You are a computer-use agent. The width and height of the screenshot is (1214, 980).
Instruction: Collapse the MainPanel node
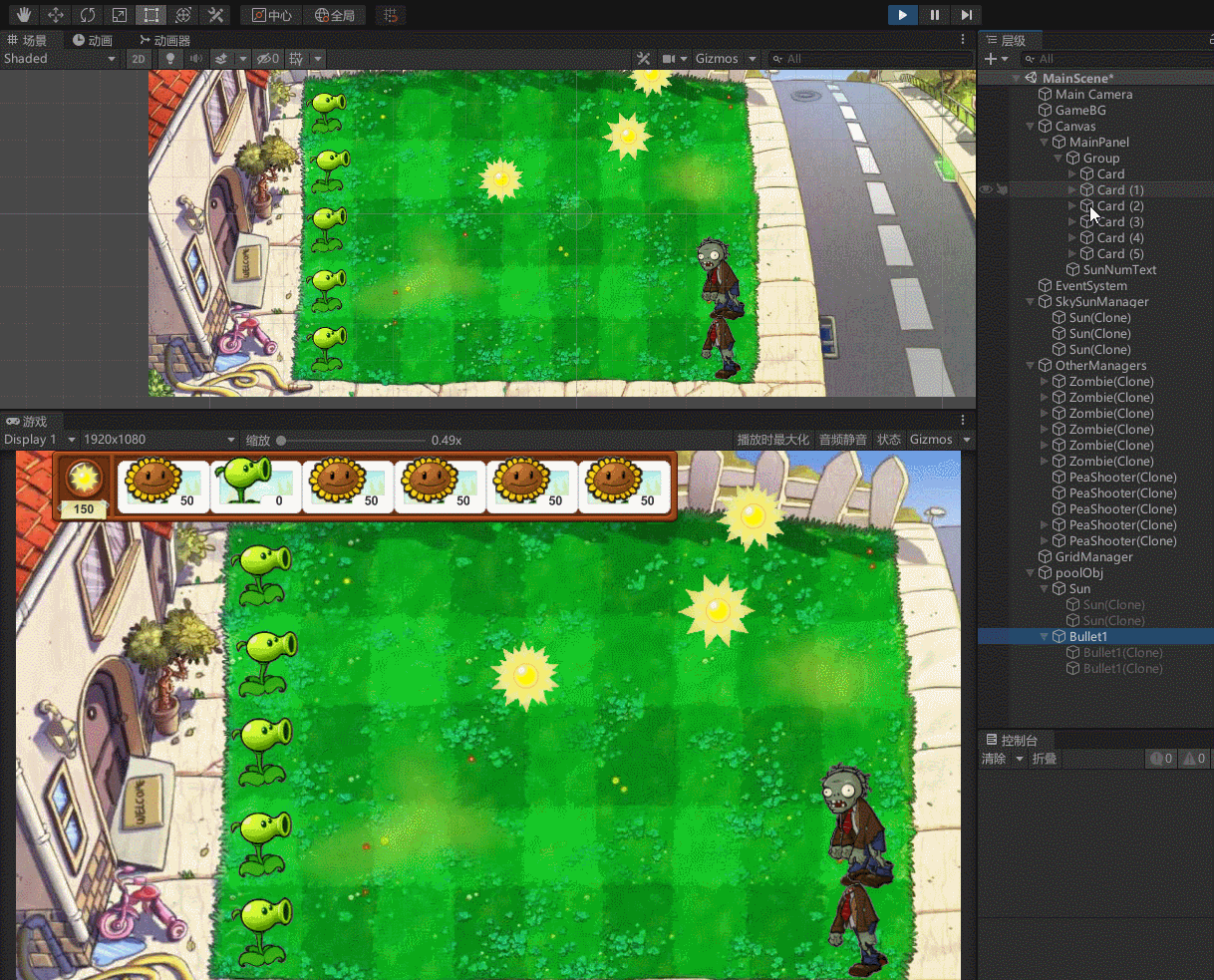click(x=1045, y=142)
